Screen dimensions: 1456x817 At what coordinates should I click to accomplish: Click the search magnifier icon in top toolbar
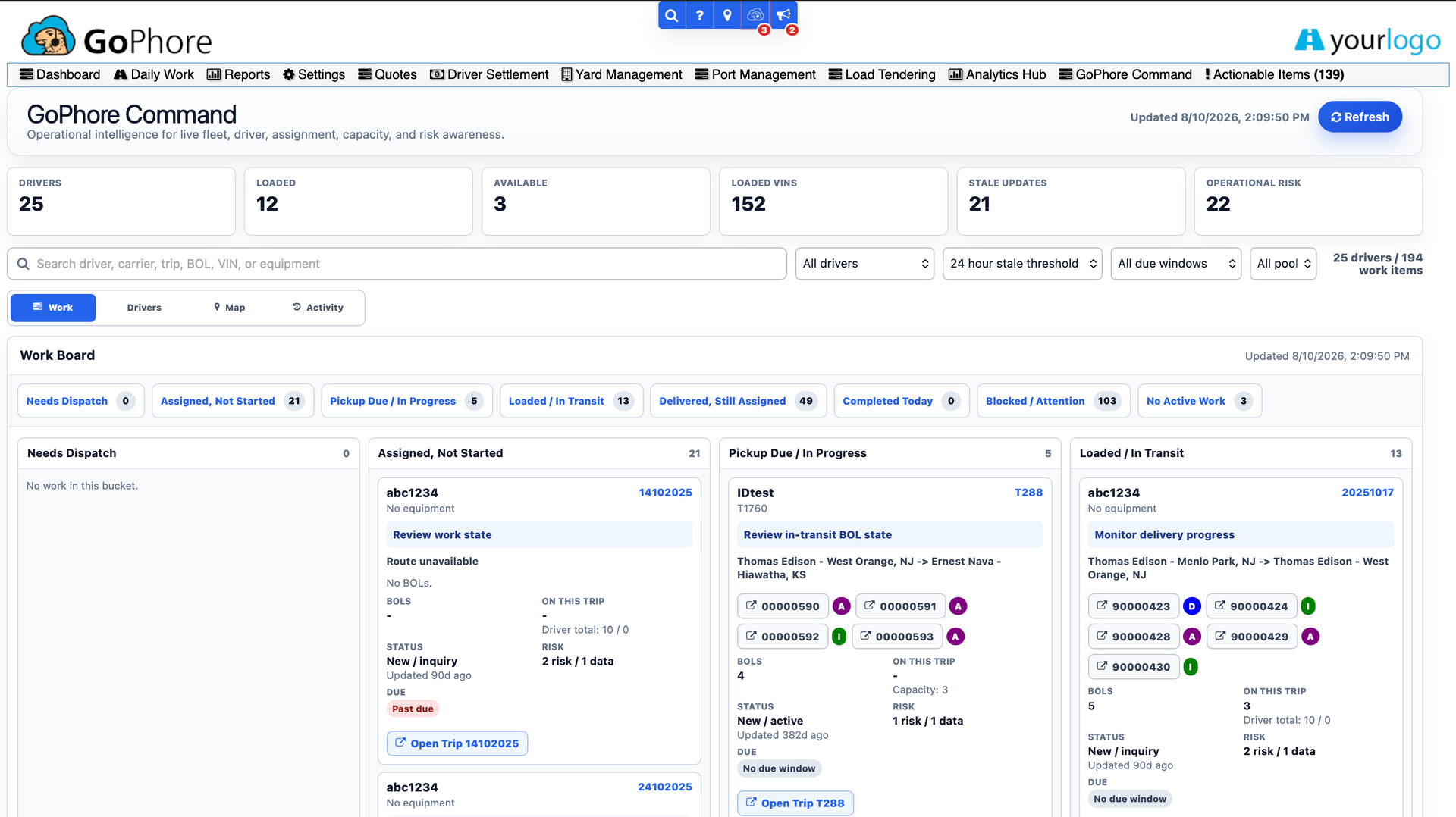click(x=671, y=15)
